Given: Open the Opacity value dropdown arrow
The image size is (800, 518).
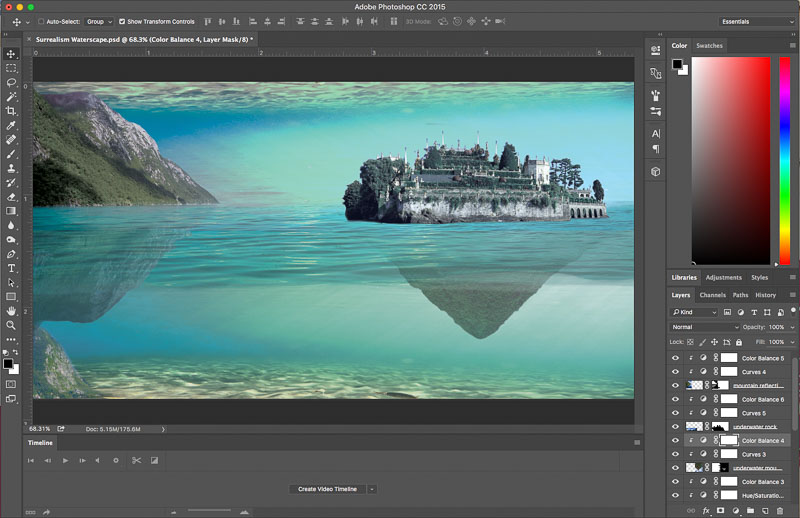Looking at the screenshot, I should click(x=792, y=327).
